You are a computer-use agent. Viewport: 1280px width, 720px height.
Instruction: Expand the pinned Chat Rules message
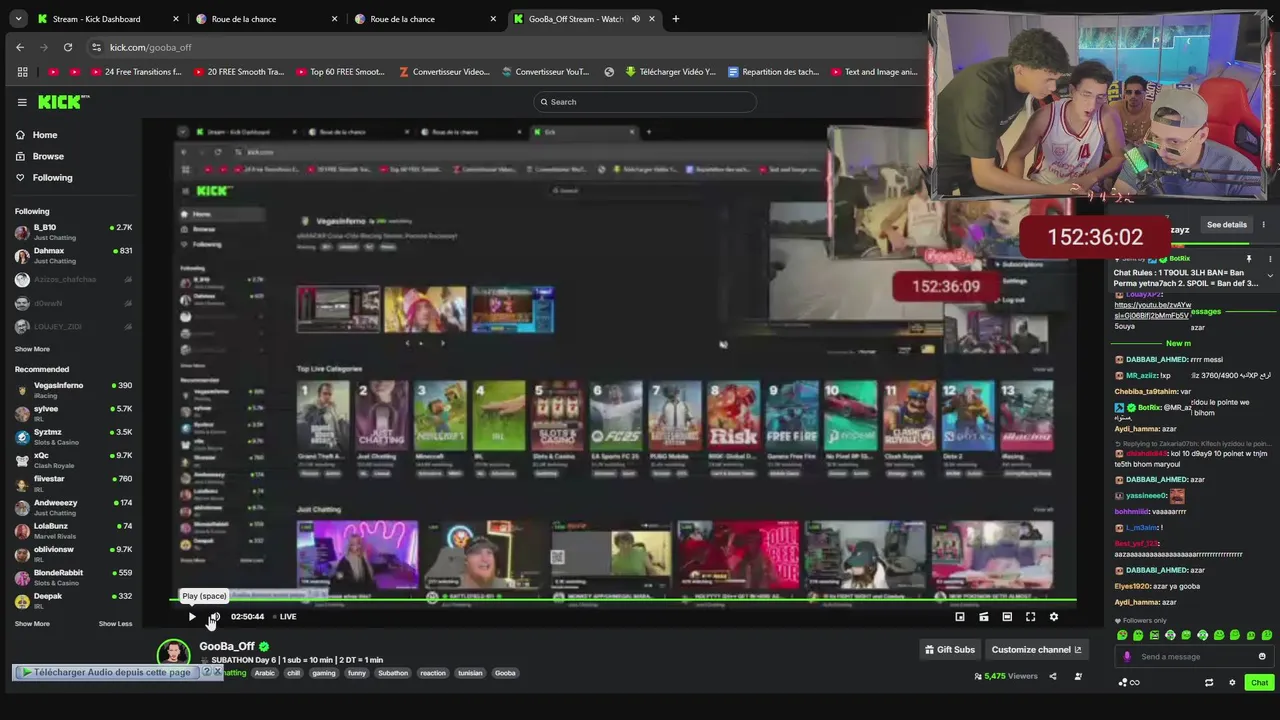pyautogui.click(x=1270, y=275)
